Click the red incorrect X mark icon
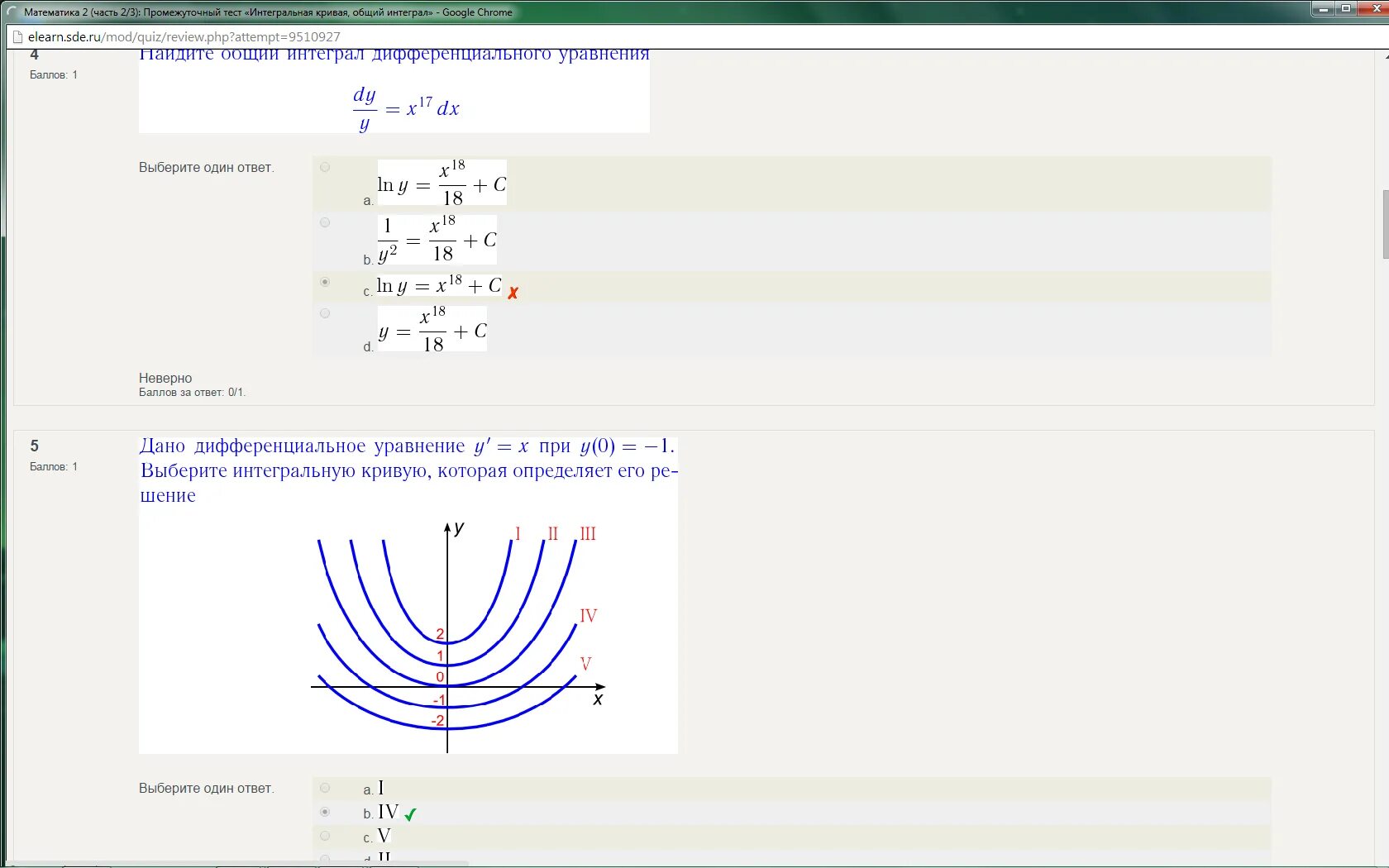1389x868 pixels. pos(513,293)
